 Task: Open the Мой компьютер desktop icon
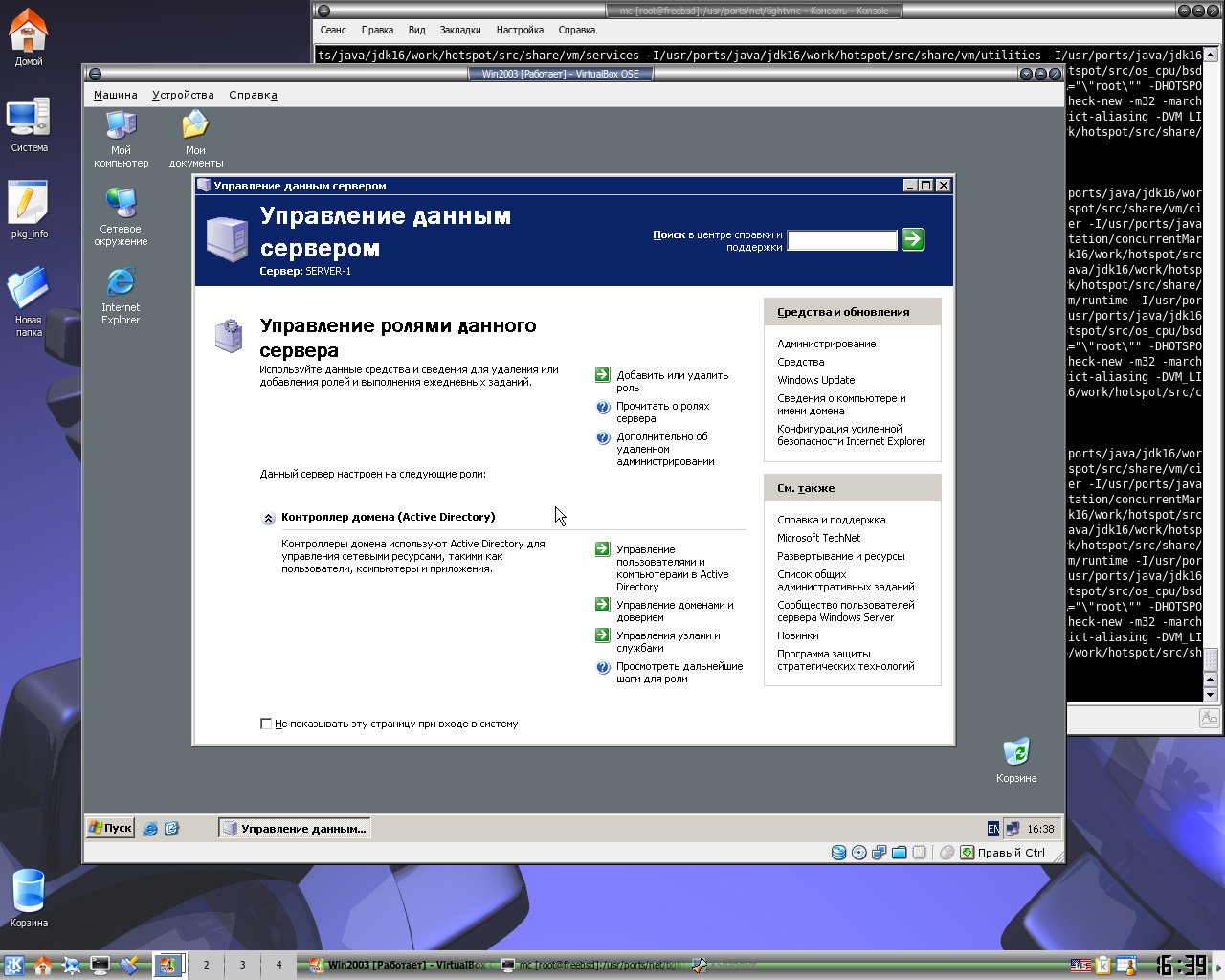coord(122,126)
